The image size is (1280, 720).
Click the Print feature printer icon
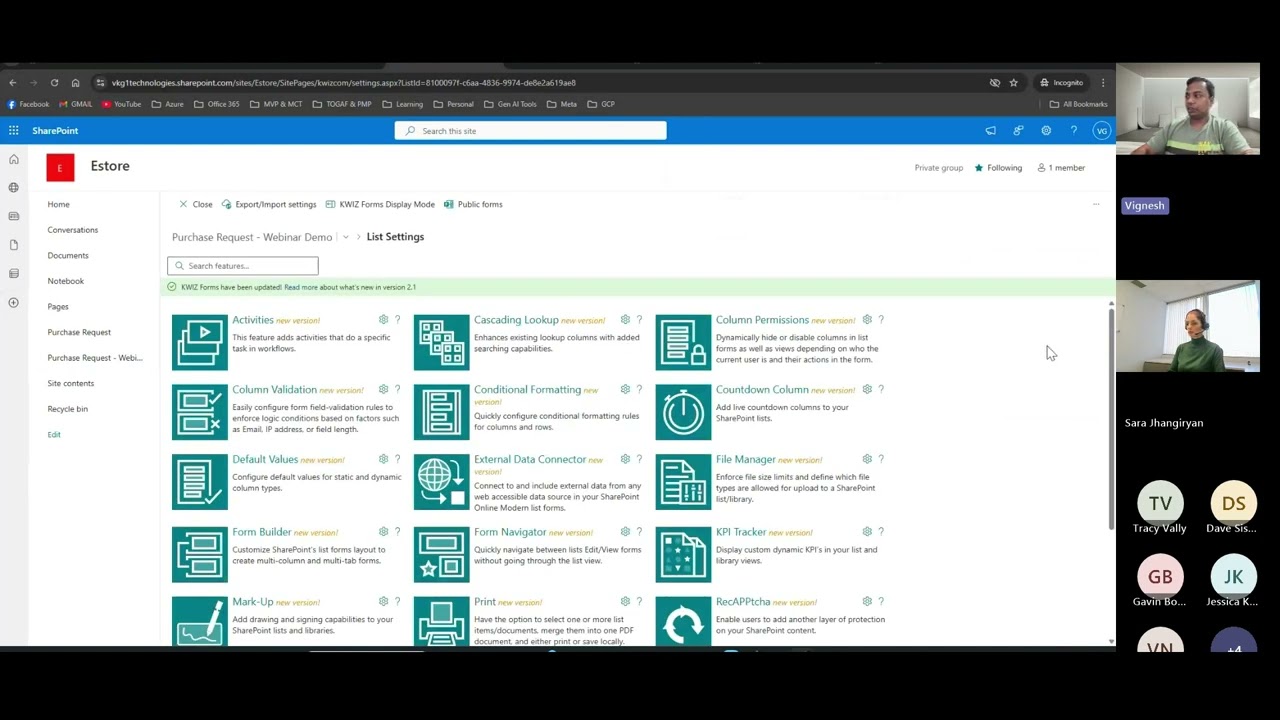click(x=441, y=621)
